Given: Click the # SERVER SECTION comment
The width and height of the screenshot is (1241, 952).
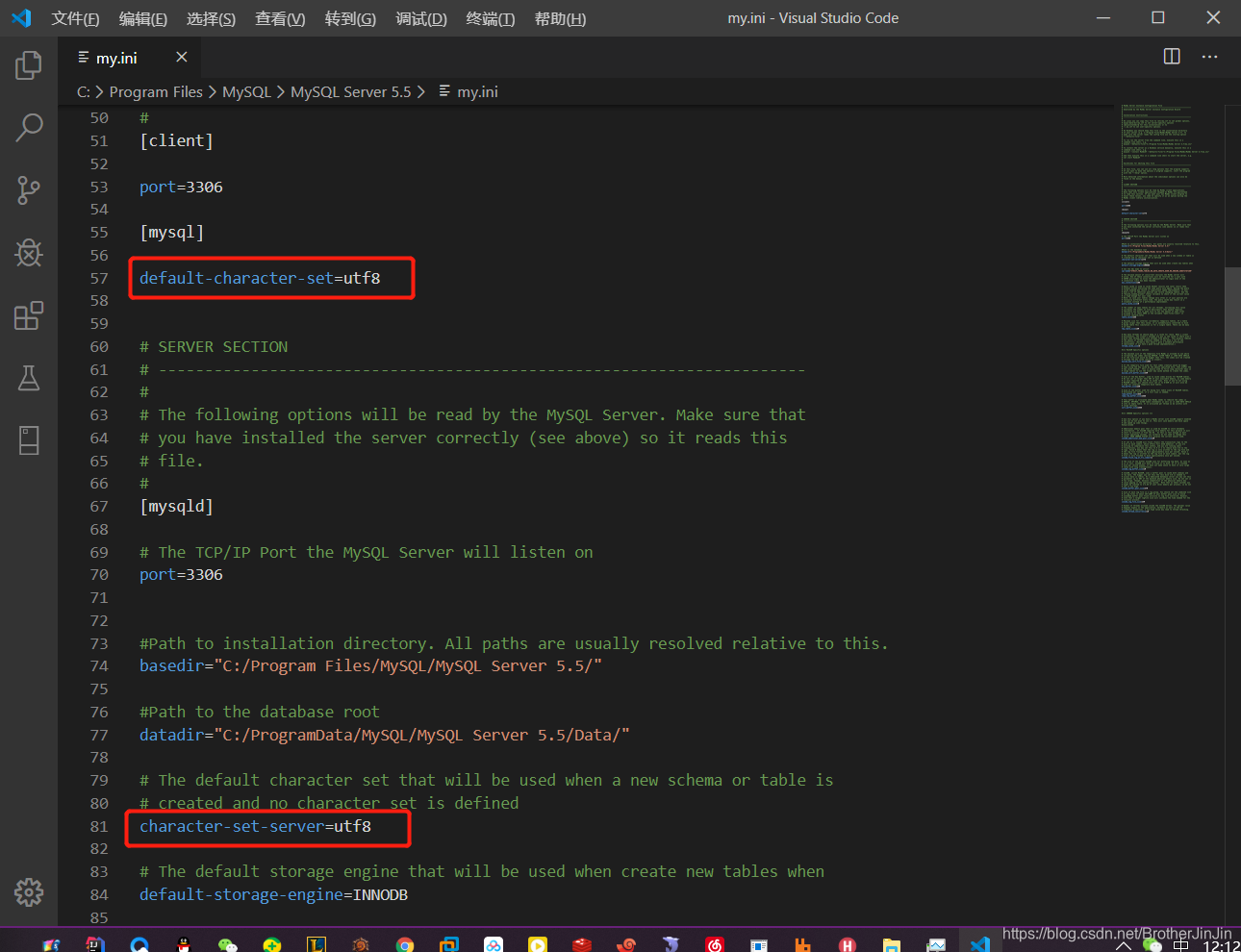Looking at the screenshot, I should [x=214, y=346].
